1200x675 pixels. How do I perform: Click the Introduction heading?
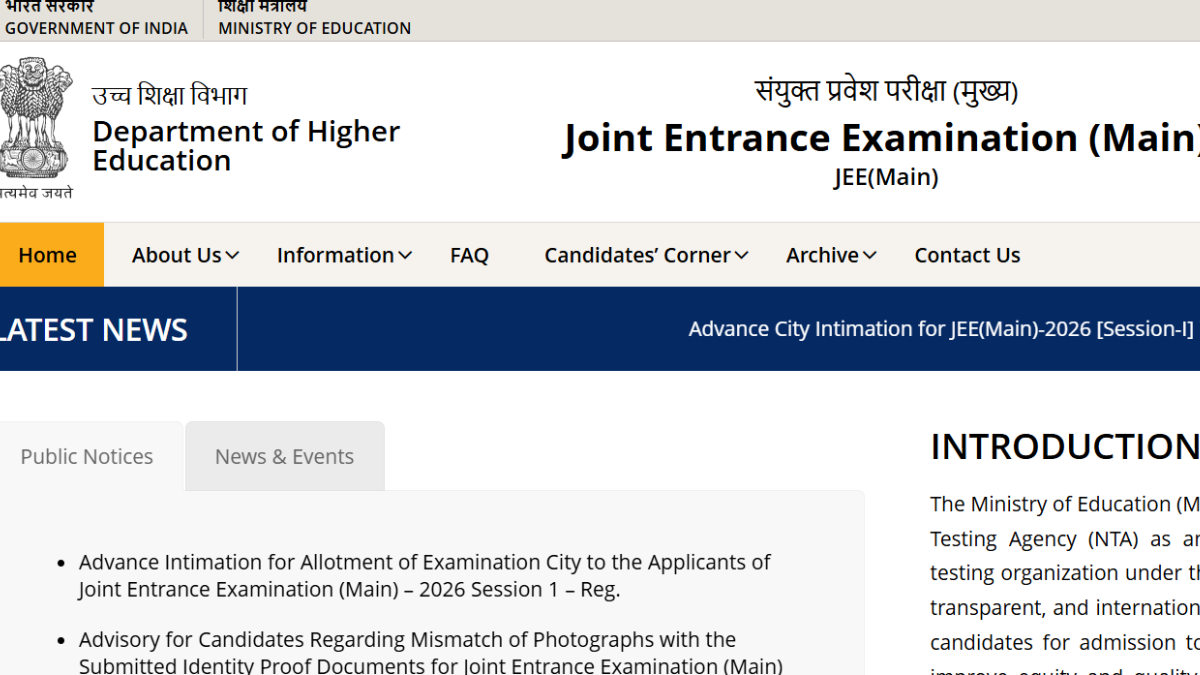(1064, 447)
